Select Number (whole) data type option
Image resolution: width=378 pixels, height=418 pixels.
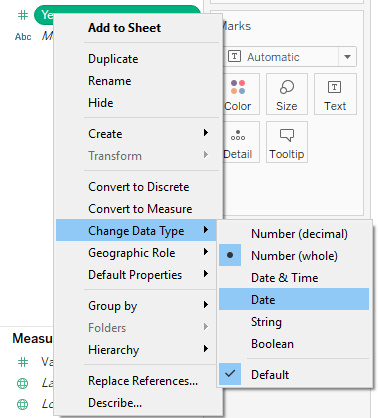[x=294, y=256]
